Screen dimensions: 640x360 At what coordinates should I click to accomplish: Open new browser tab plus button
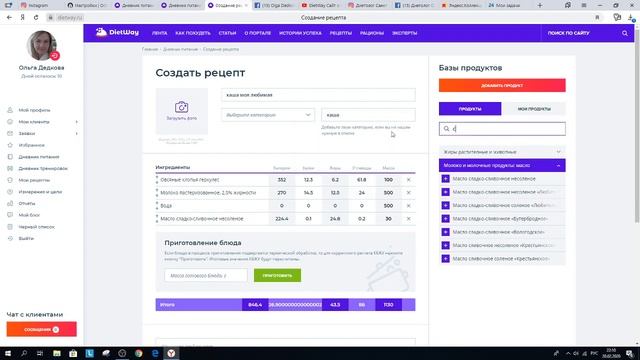(x=540, y=5)
